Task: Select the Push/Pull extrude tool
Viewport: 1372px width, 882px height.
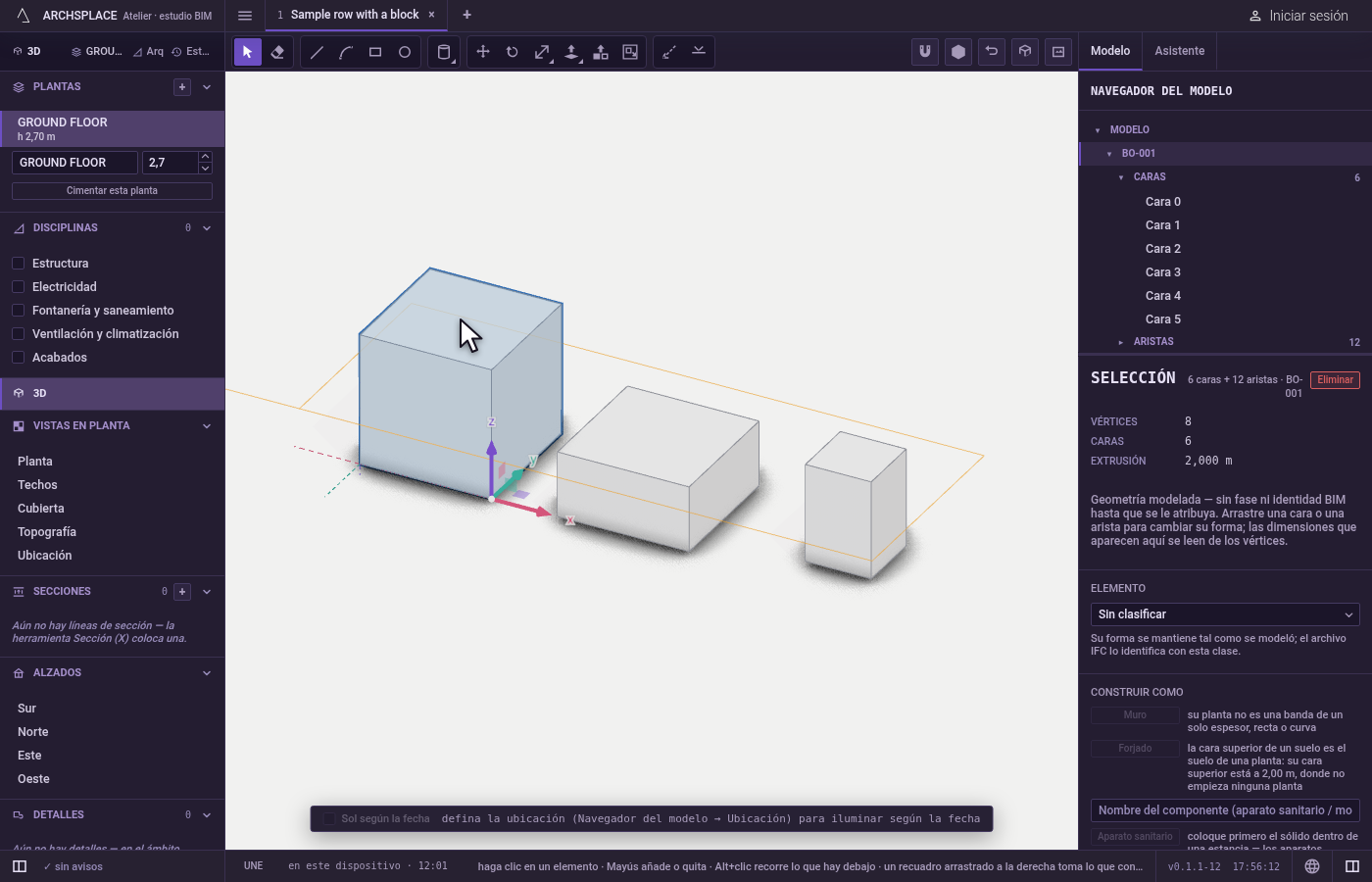Action: pyautogui.click(x=571, y=52)
